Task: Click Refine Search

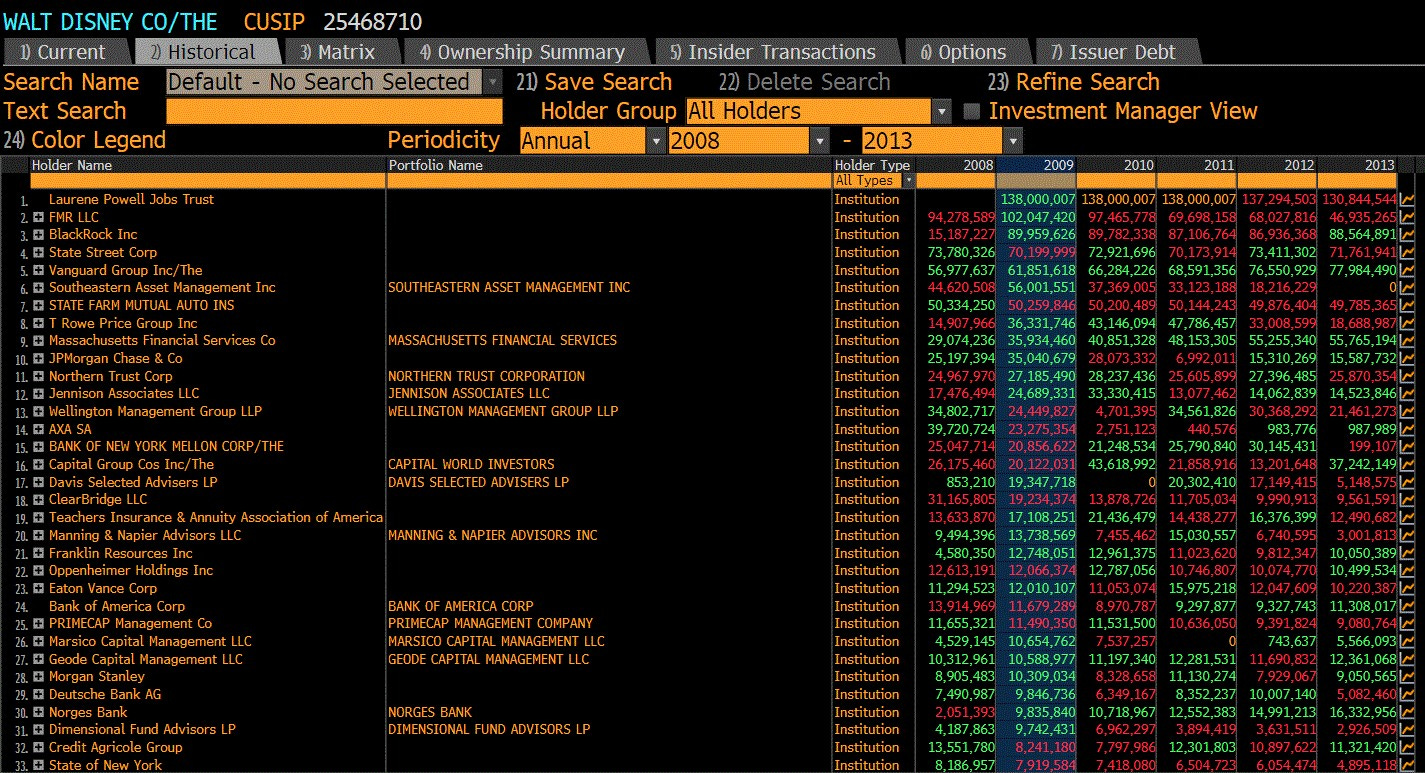Action: (1073, 82)
